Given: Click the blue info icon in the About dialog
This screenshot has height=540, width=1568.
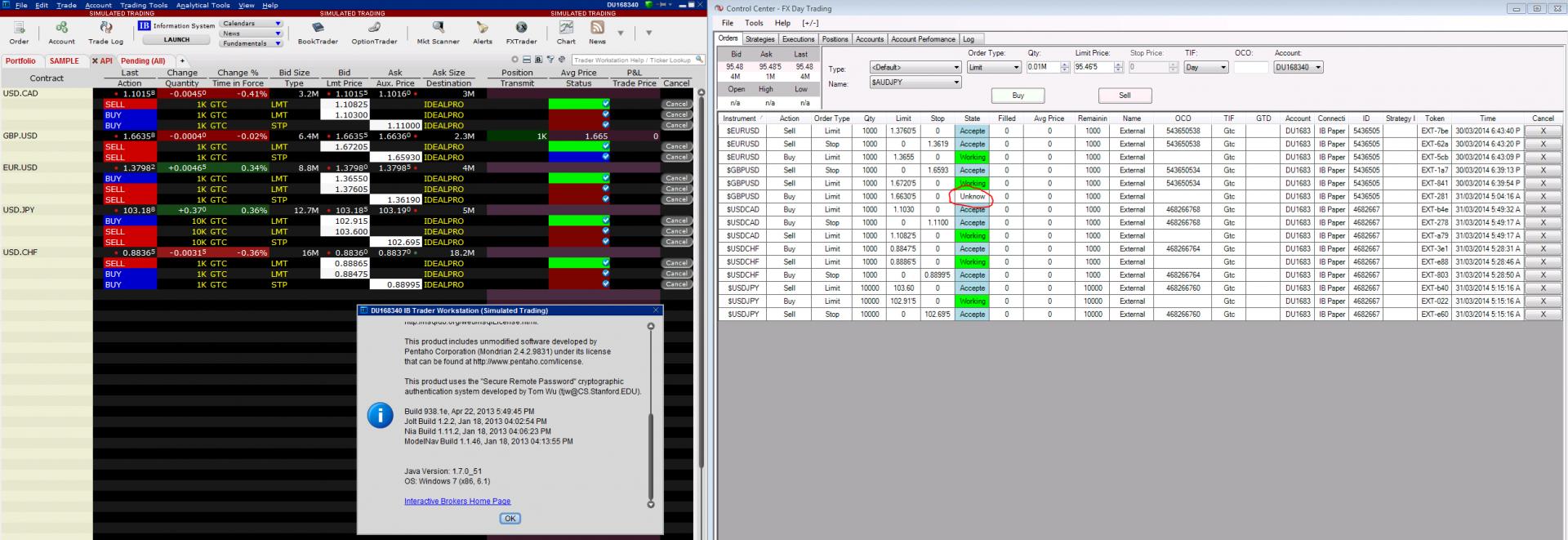Looking at the screenshot, I should click(380, 415).
